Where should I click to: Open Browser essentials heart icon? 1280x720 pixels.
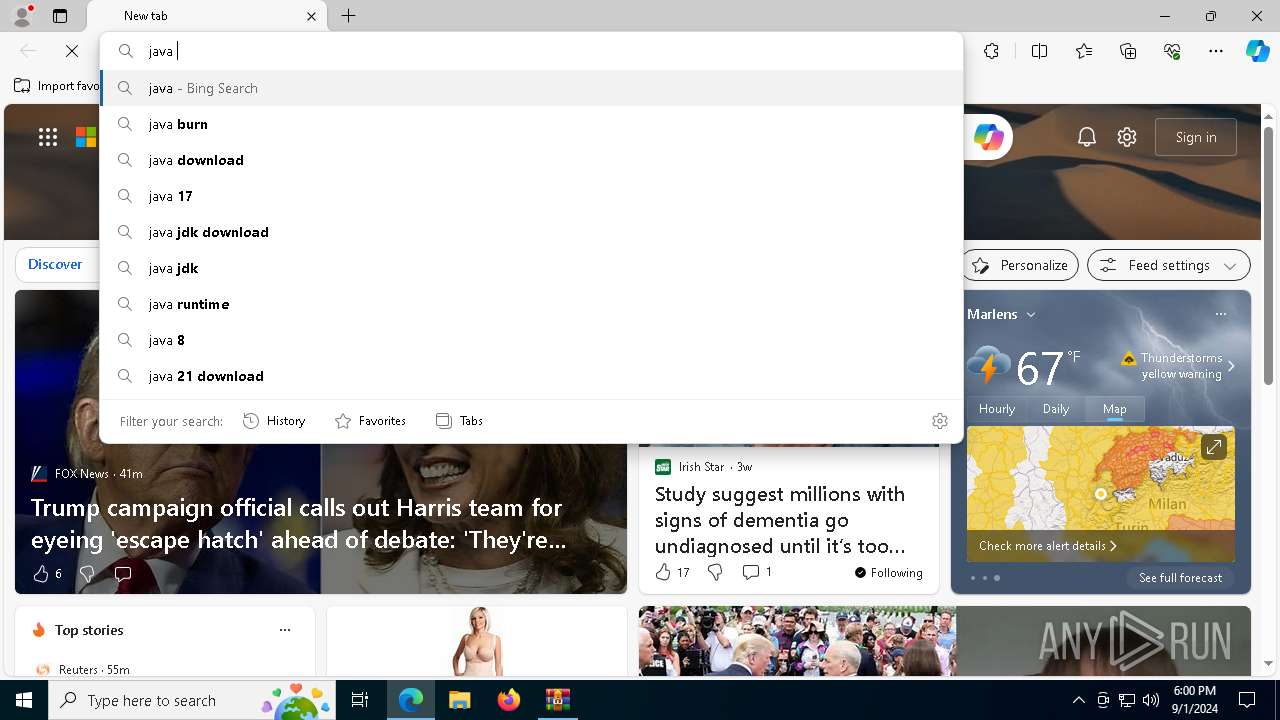coord(1172,51)
